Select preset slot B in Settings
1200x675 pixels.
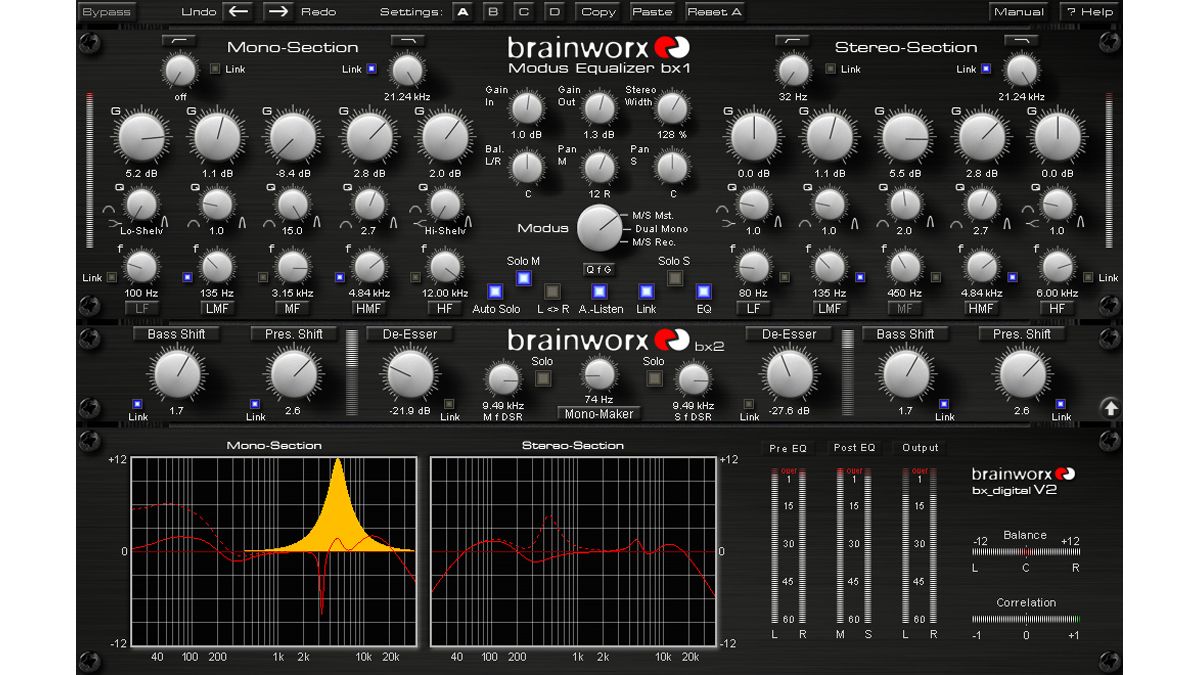point(491,11)
